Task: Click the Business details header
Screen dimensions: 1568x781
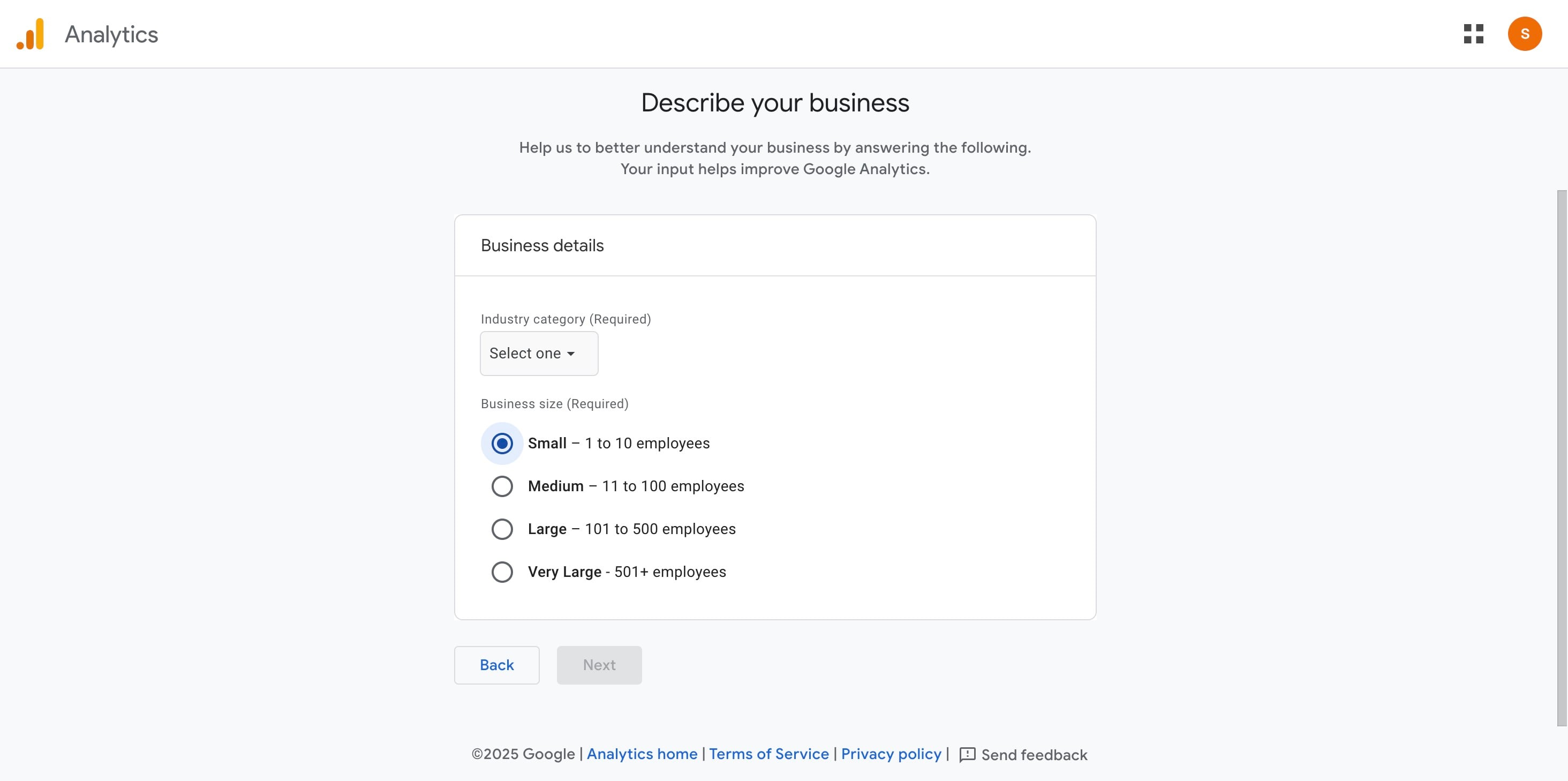Action: click(542, 245)
